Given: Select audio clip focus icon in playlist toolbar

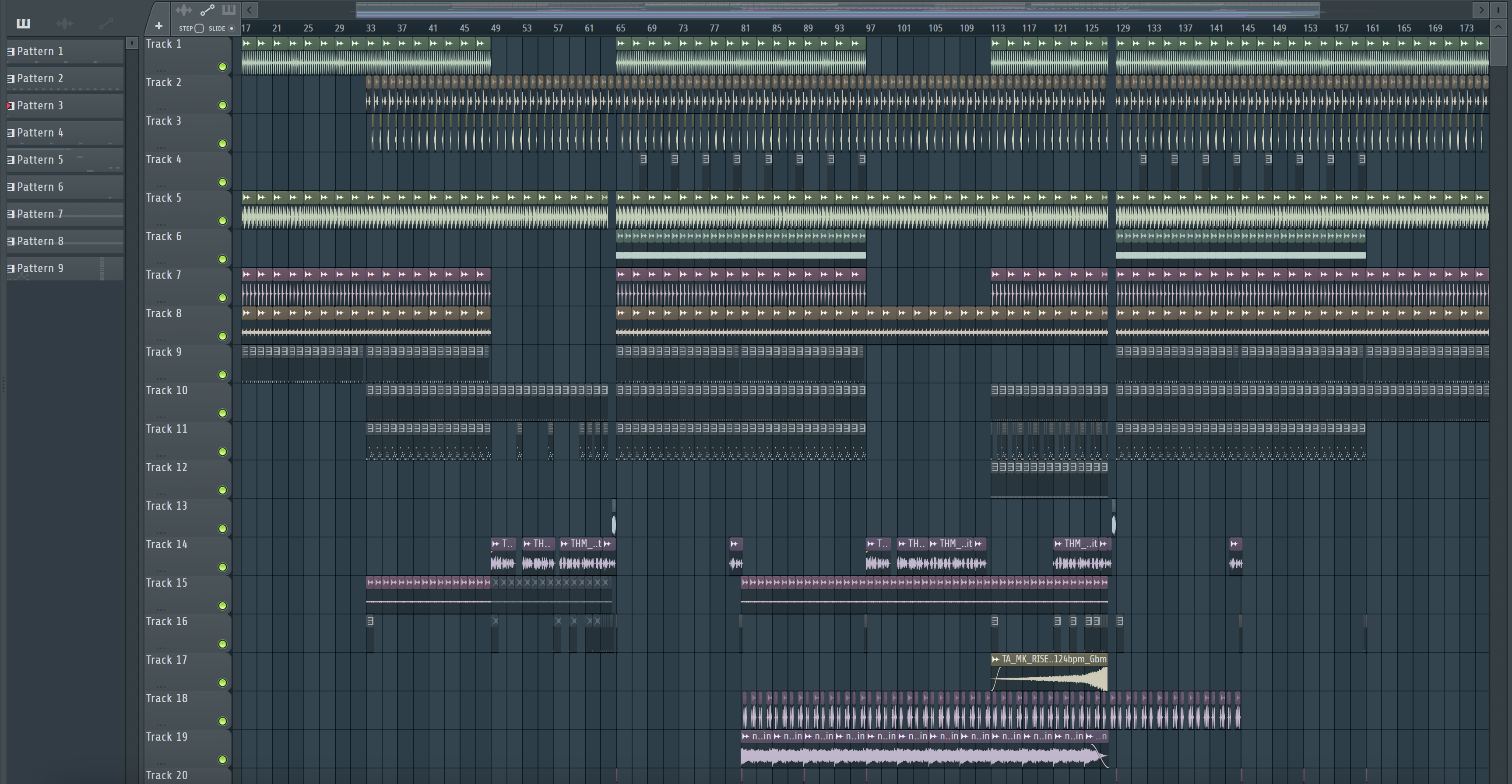Looking at the screenshot, I should [184, 10].
